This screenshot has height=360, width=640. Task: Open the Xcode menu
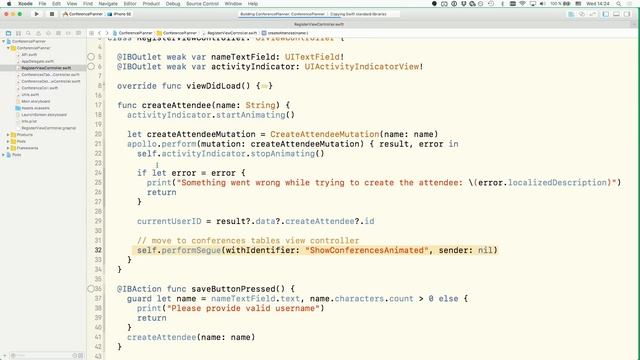click(x=25, y=4)
